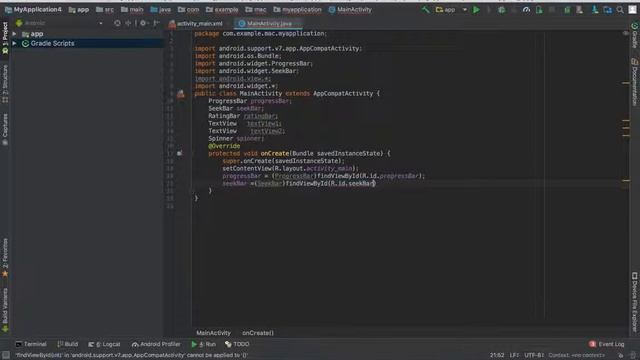Open the Android Profiler tool window
Viewport: 640px width, 360px height.
click(x=156, y=344)
